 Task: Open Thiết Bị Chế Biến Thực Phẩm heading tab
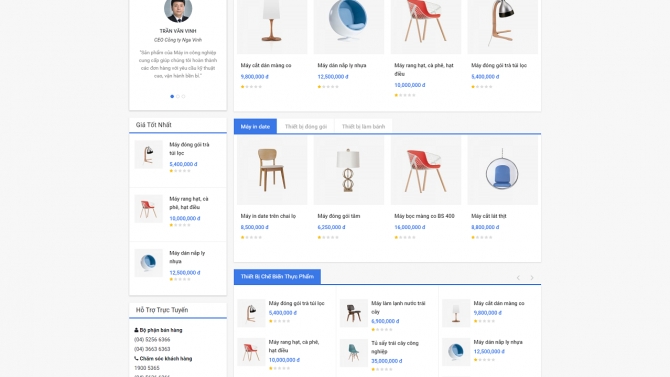277,277
